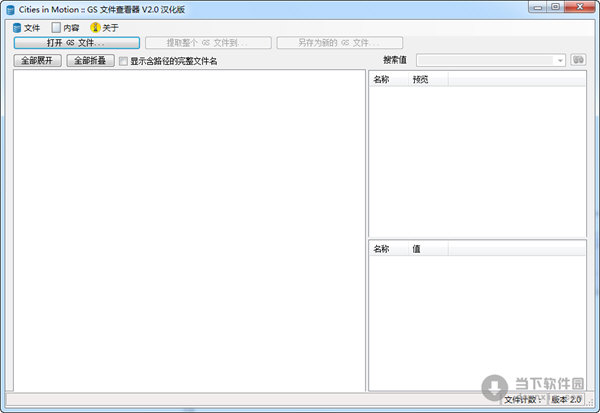Click the binoculars search icon button
600x413 pixels.
point(578,60)
